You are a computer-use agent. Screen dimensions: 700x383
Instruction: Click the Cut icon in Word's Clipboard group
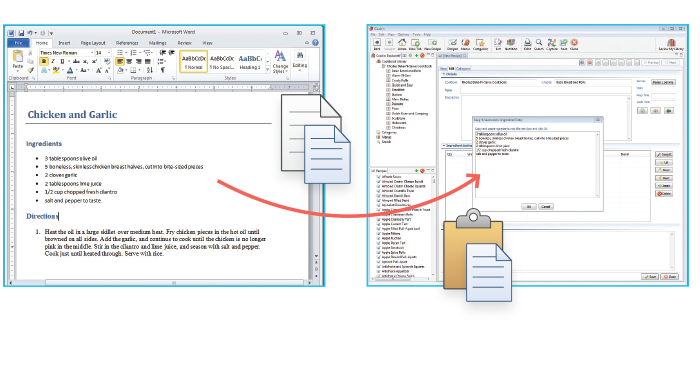coord(30,53)
